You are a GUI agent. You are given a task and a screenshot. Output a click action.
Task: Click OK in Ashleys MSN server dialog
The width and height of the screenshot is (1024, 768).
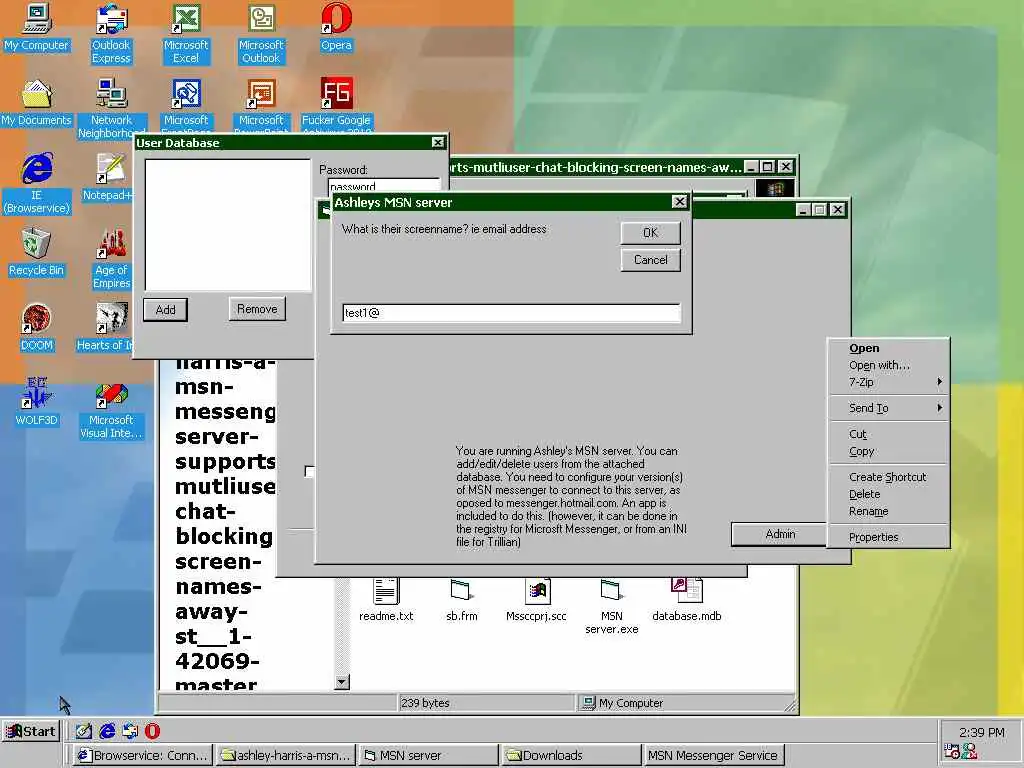(x=650, y=233)
